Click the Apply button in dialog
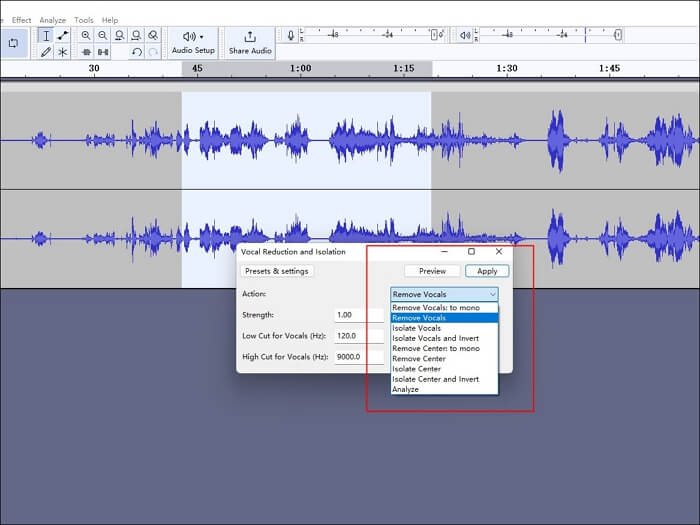Screen dimensions: 700x525 pos(487,271)
